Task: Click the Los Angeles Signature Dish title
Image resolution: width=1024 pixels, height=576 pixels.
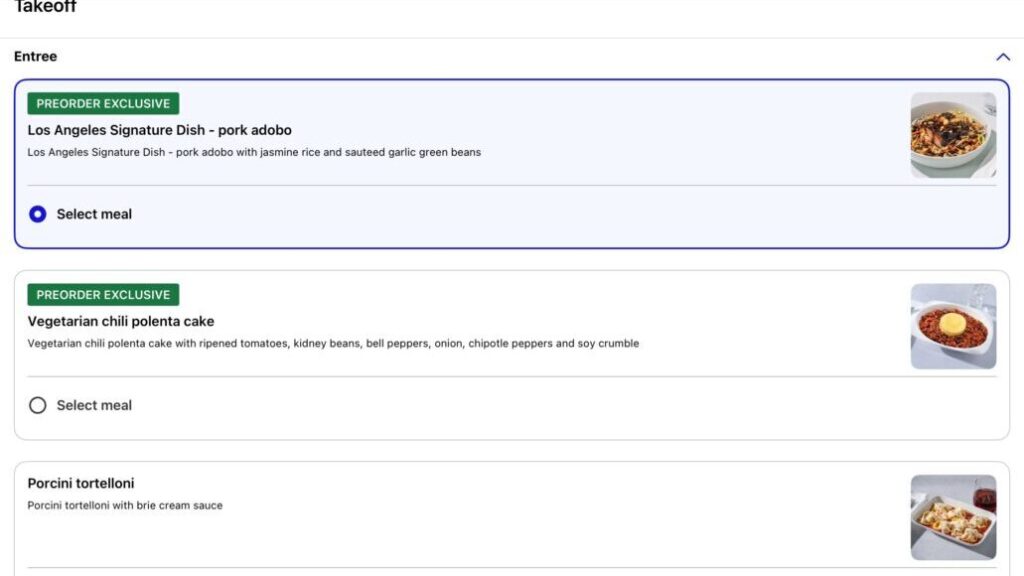Action: 159,130
